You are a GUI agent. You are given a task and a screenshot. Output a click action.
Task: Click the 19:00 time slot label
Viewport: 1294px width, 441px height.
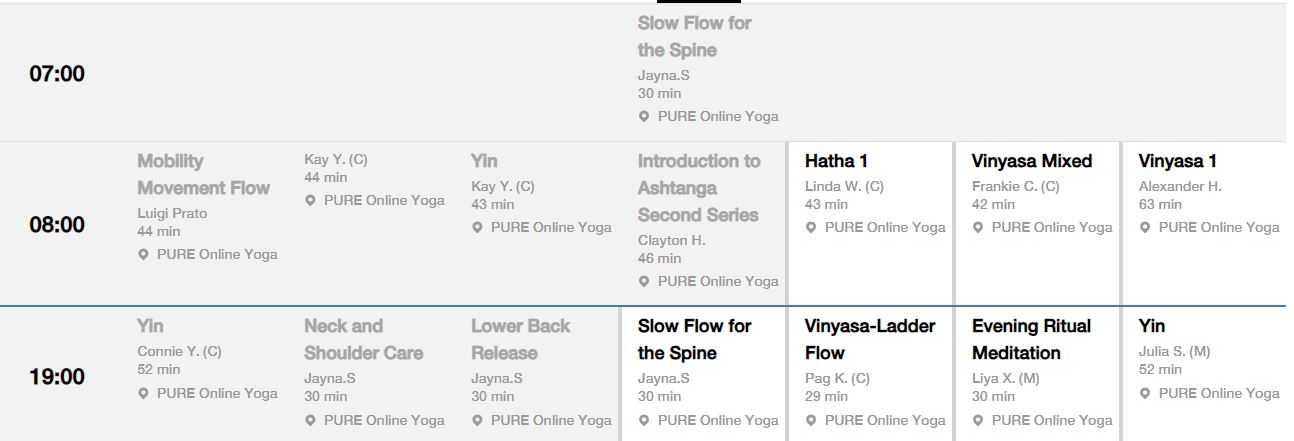[57, 378]
